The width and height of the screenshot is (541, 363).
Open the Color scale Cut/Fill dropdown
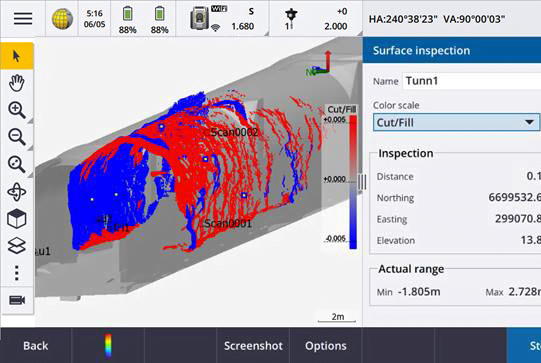click(456, 122)
